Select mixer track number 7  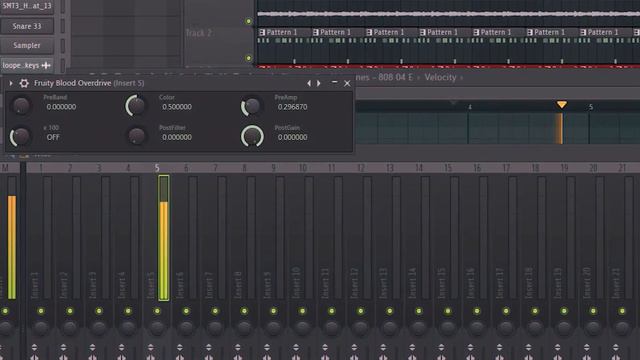pyautogui.click(x=215, y=168)
